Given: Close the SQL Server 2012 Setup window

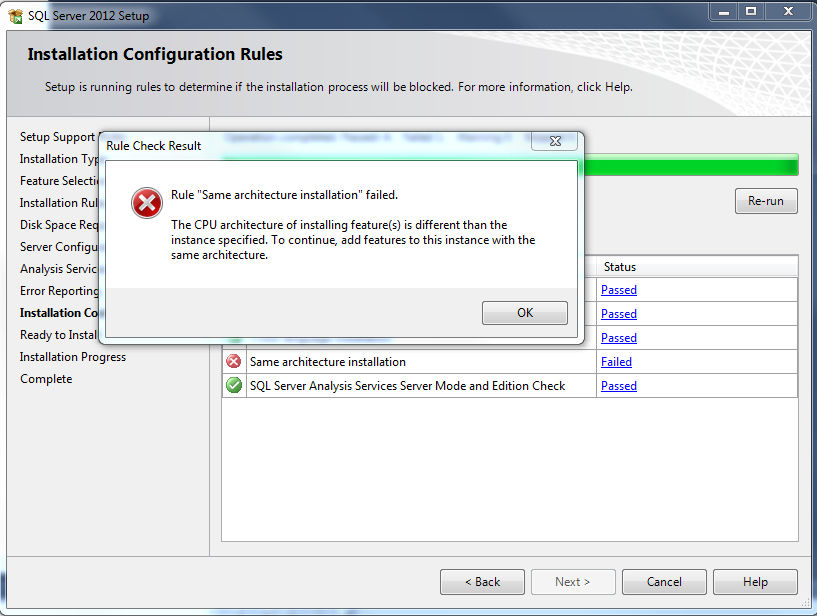Looking at the screenshot, I should 788,11.
